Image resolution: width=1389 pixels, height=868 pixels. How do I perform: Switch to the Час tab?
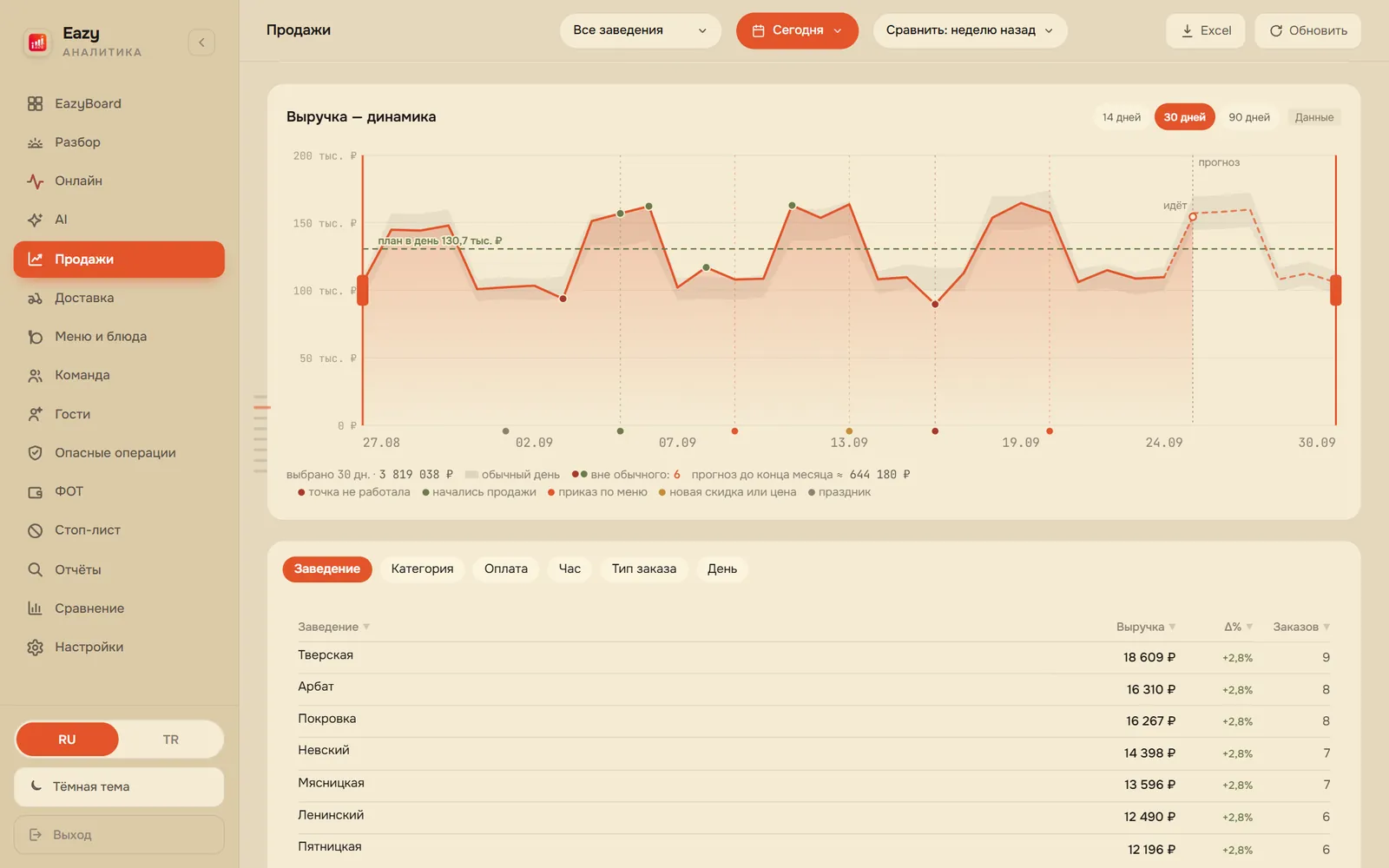point(569,569)
